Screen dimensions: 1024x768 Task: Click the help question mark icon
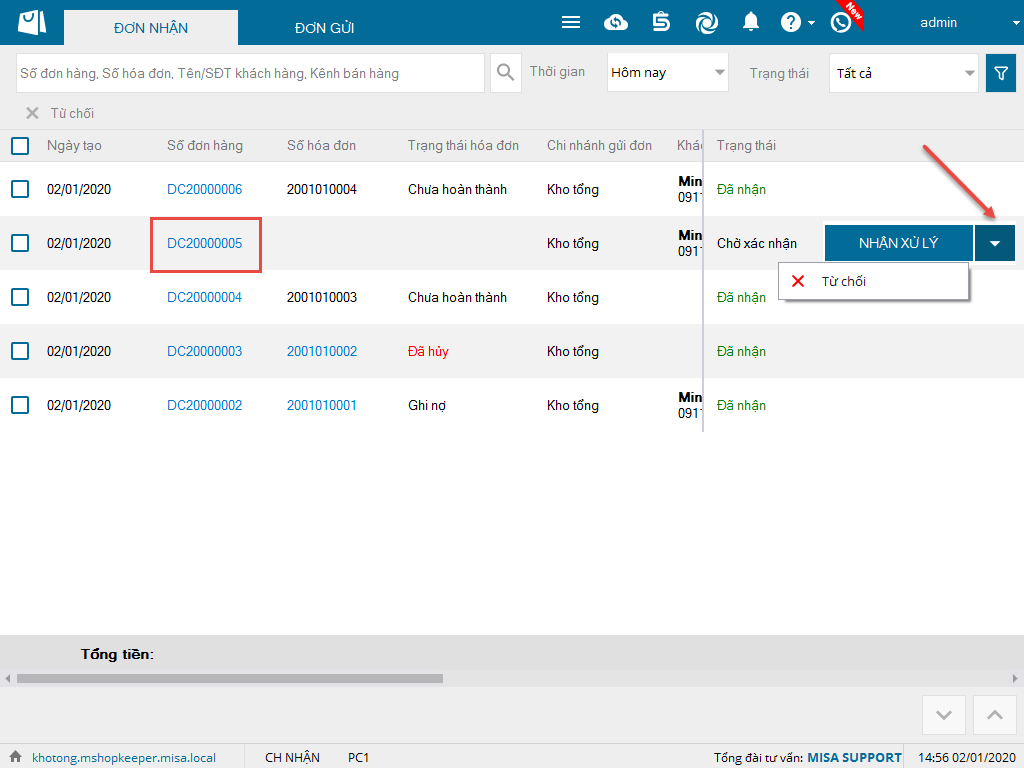[790, 22]
